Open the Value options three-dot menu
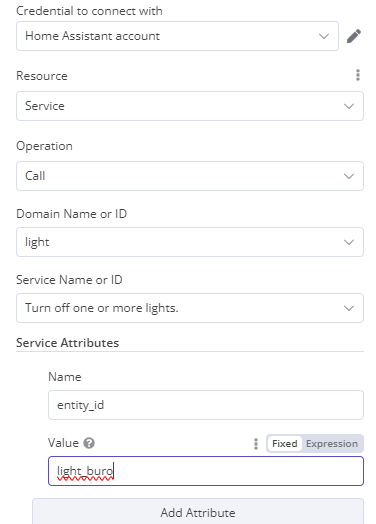 point(256,444)
